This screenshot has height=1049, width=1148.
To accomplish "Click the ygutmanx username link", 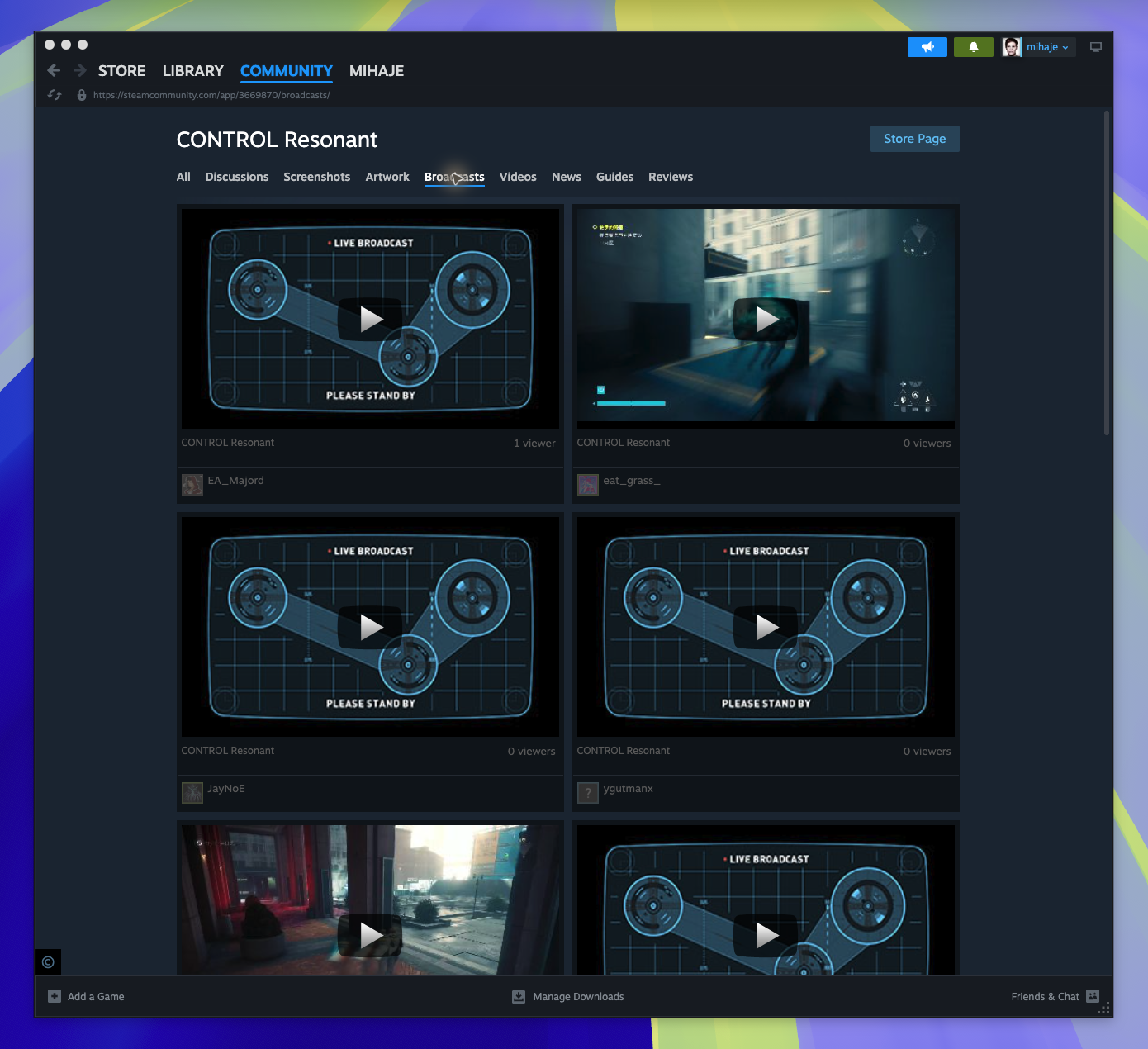I will (629, 788).
